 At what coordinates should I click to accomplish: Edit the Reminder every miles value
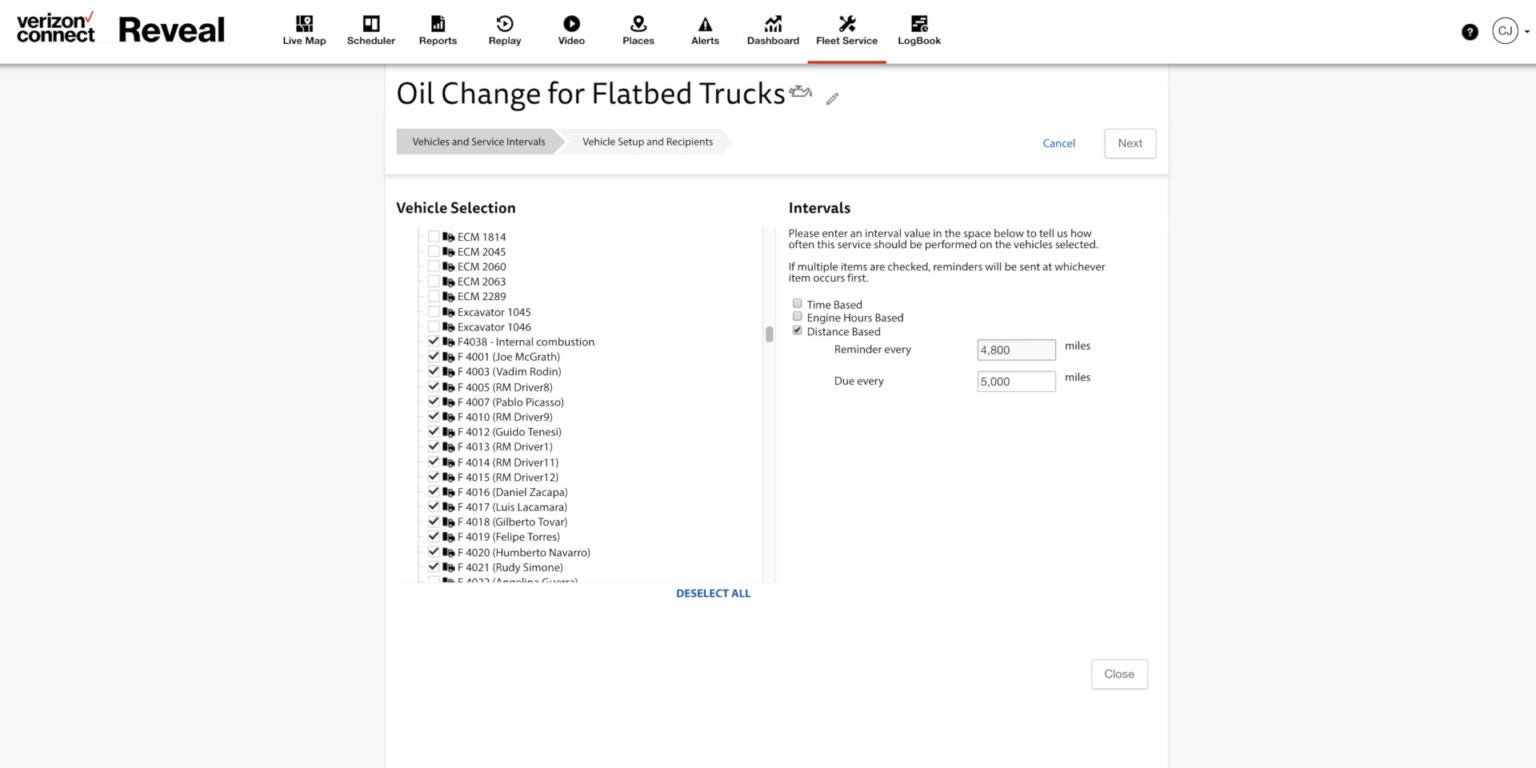tap(1016, 350)
